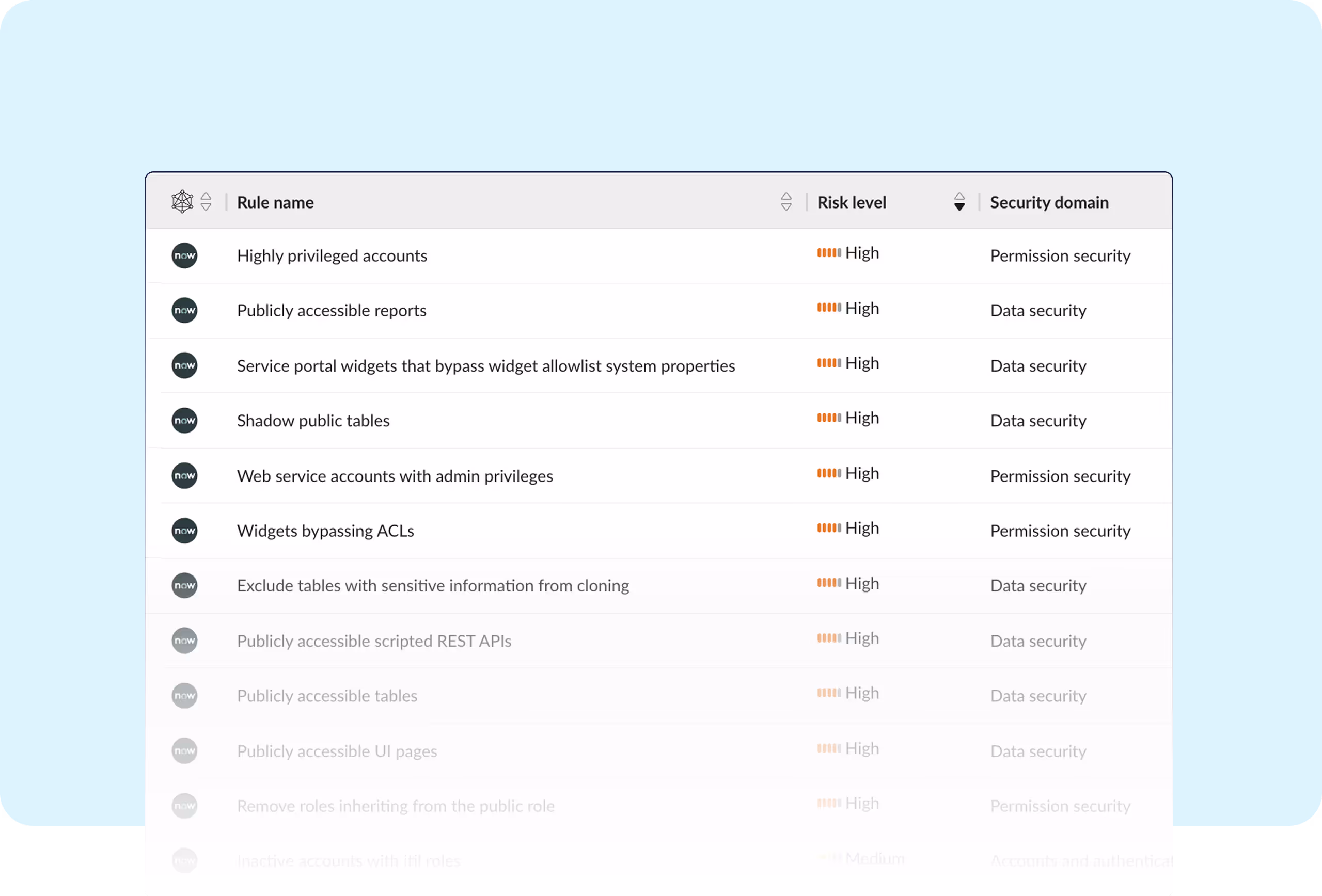Viewport: 1322px width, 896px height.
Task: Click the Security domain column header
Action: click(1049, 202)
